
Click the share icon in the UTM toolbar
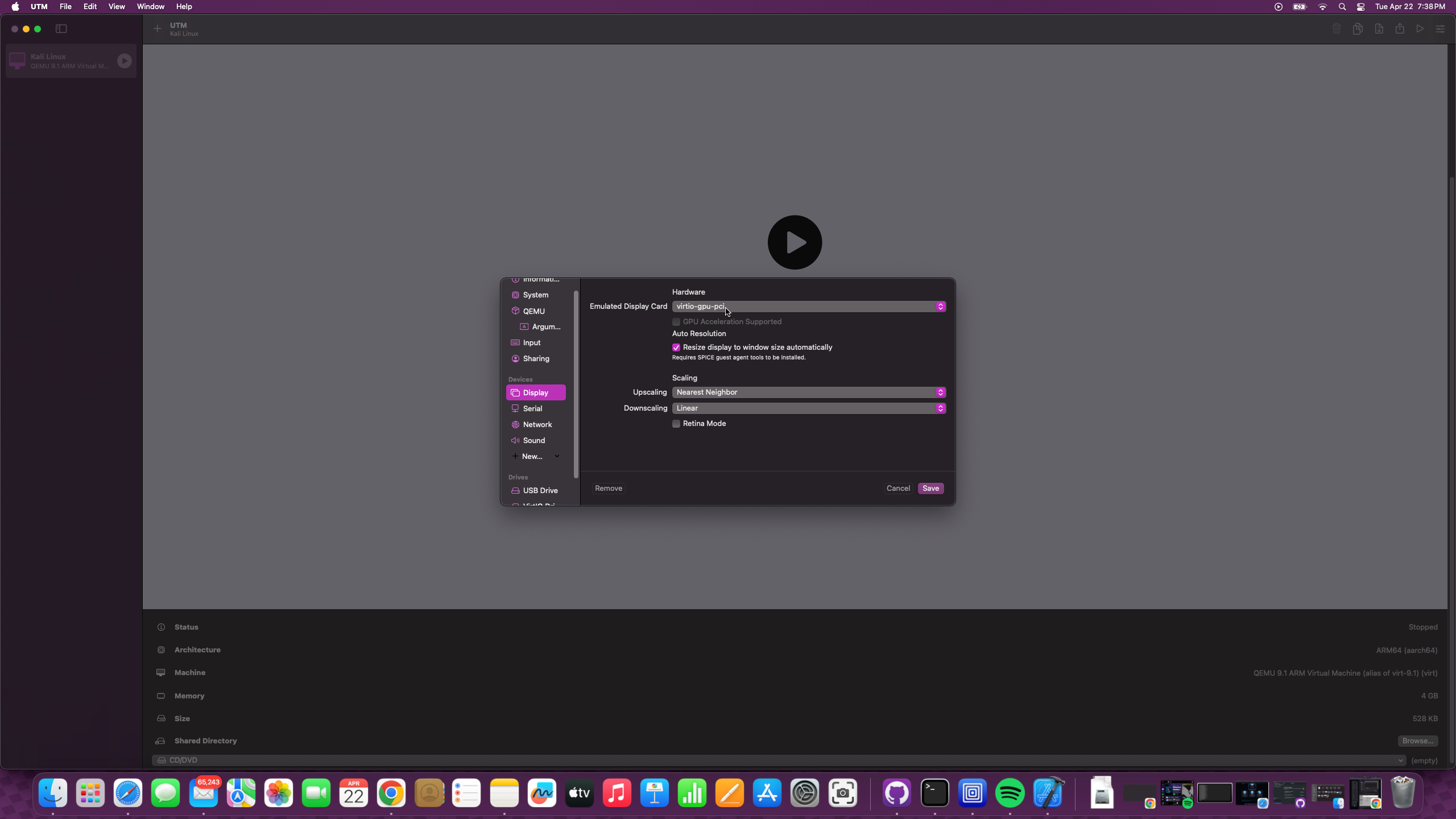pyautogui.click(x=1399, y=29)
